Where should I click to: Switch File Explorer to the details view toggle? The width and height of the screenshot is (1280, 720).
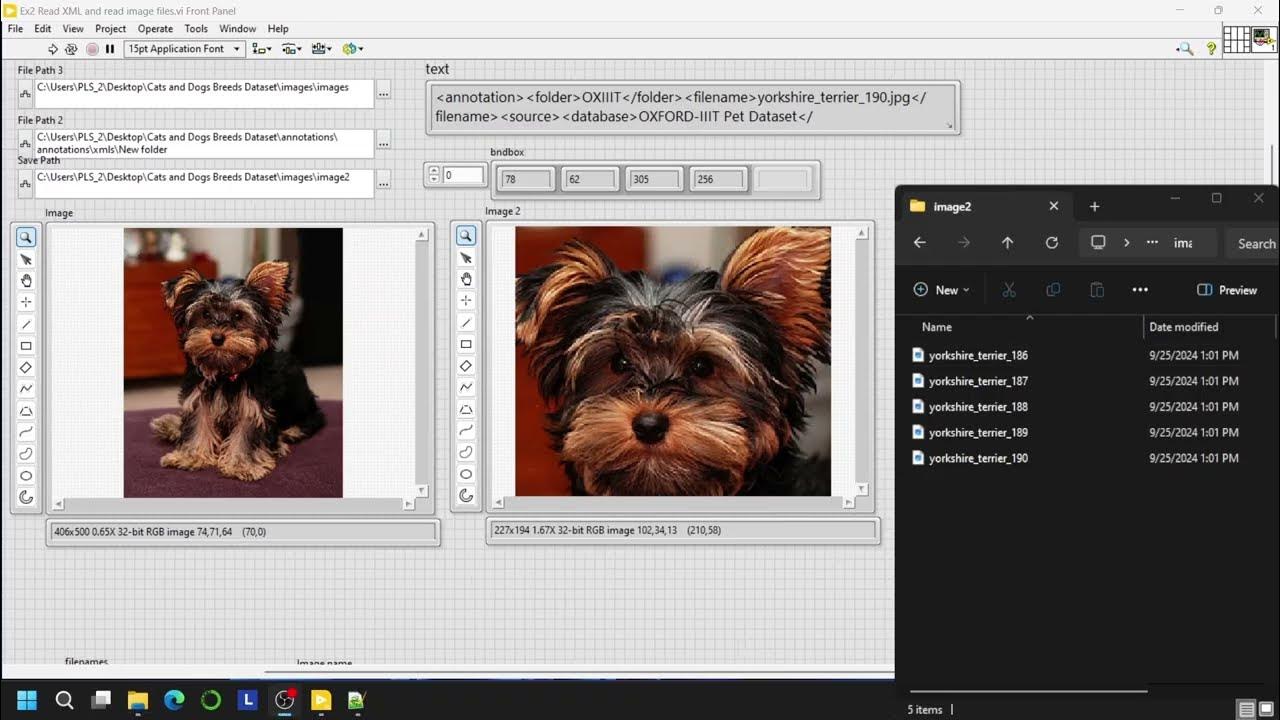[x=1246, y=709]
